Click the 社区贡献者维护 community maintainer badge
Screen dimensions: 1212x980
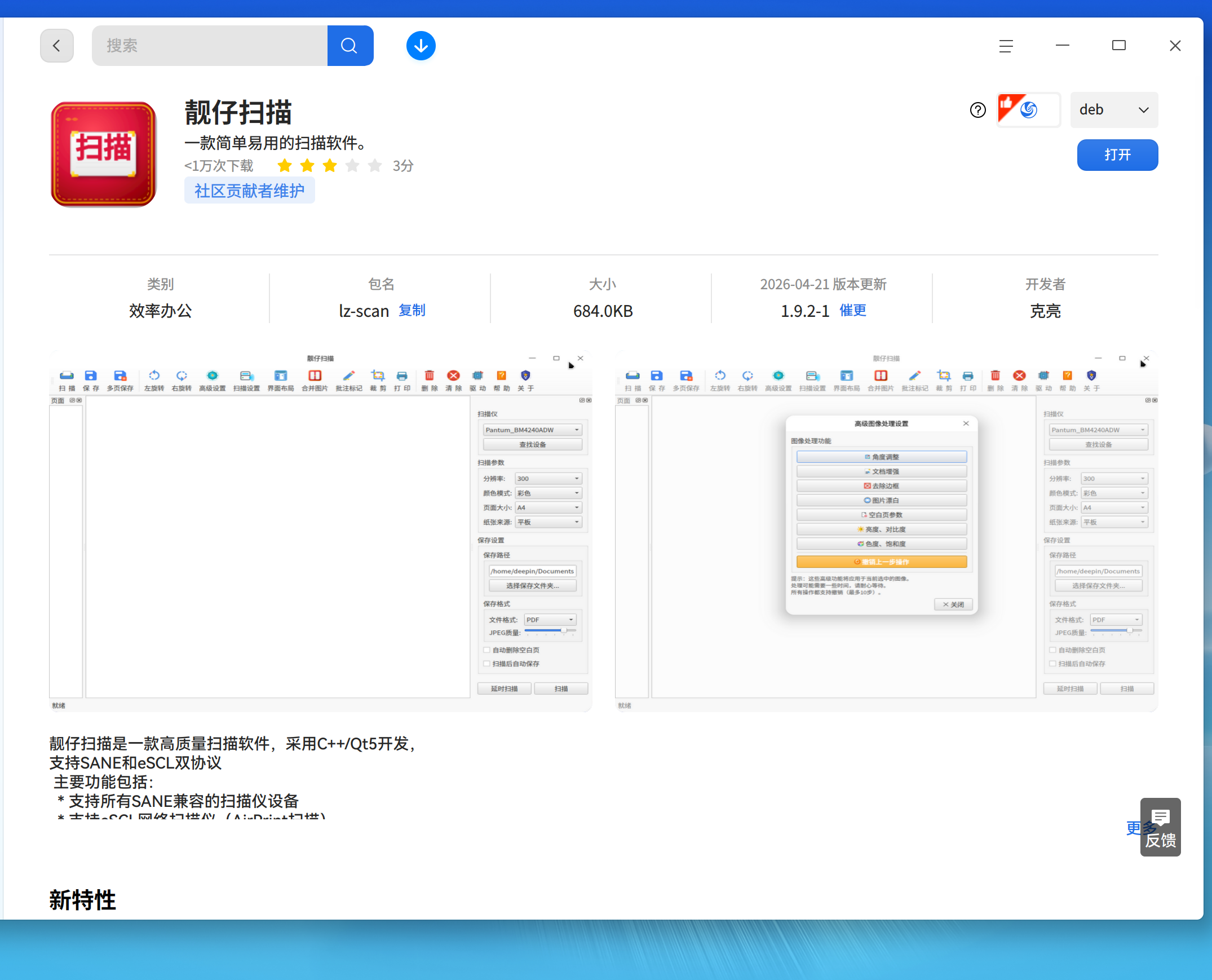[249, 190]
